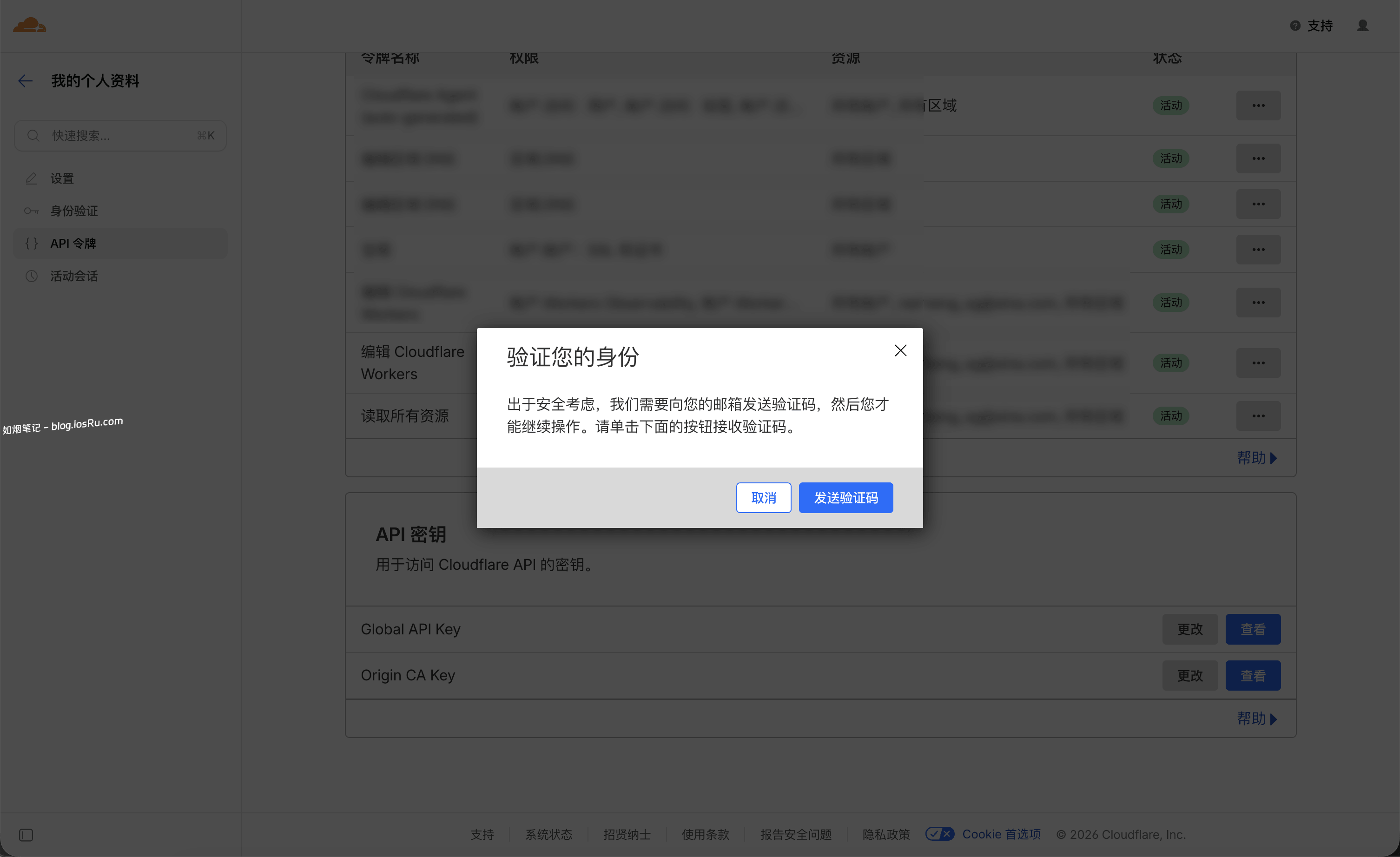Open the 报告安全问题 footer link
Viewport: 1400px width, 857px height.
(x=796, y=835)
